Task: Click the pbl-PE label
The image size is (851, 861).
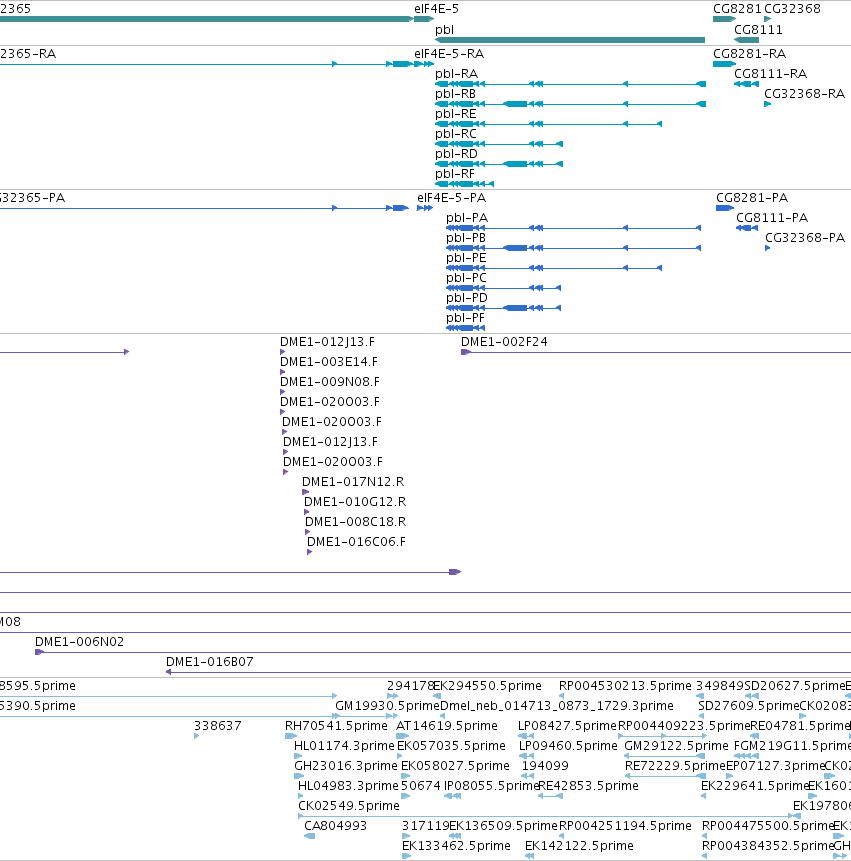Action: coord(466,258)
